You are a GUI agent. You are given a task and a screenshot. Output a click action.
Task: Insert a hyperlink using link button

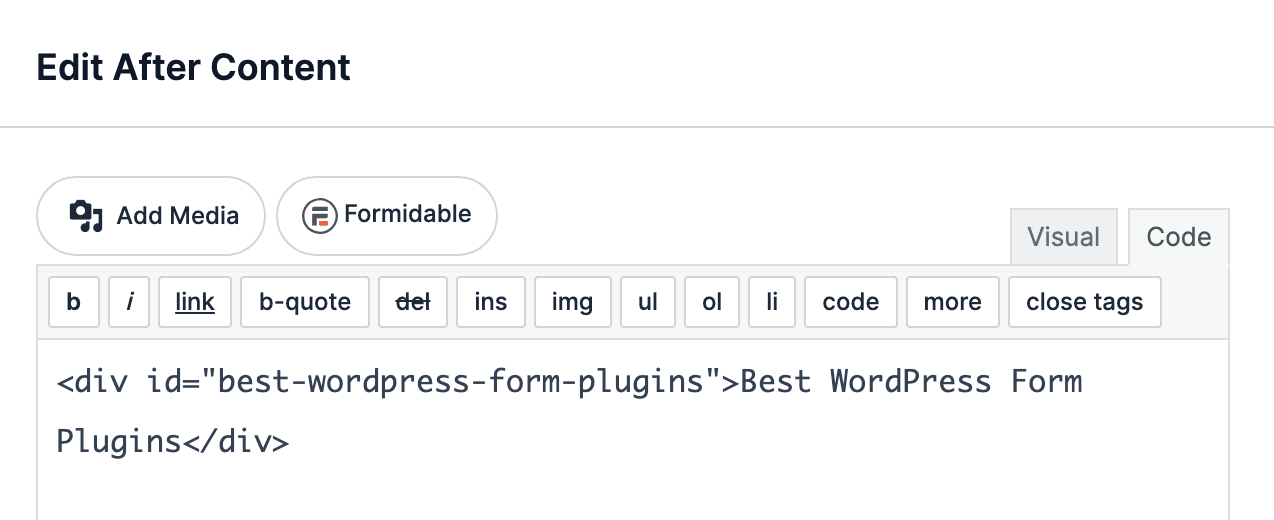[x=195, y=302]
